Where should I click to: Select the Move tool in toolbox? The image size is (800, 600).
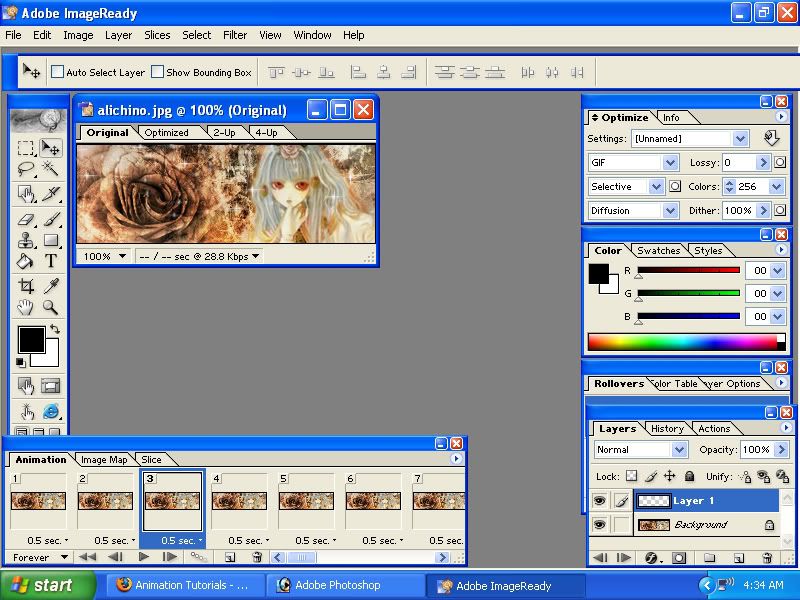point(51,148)
